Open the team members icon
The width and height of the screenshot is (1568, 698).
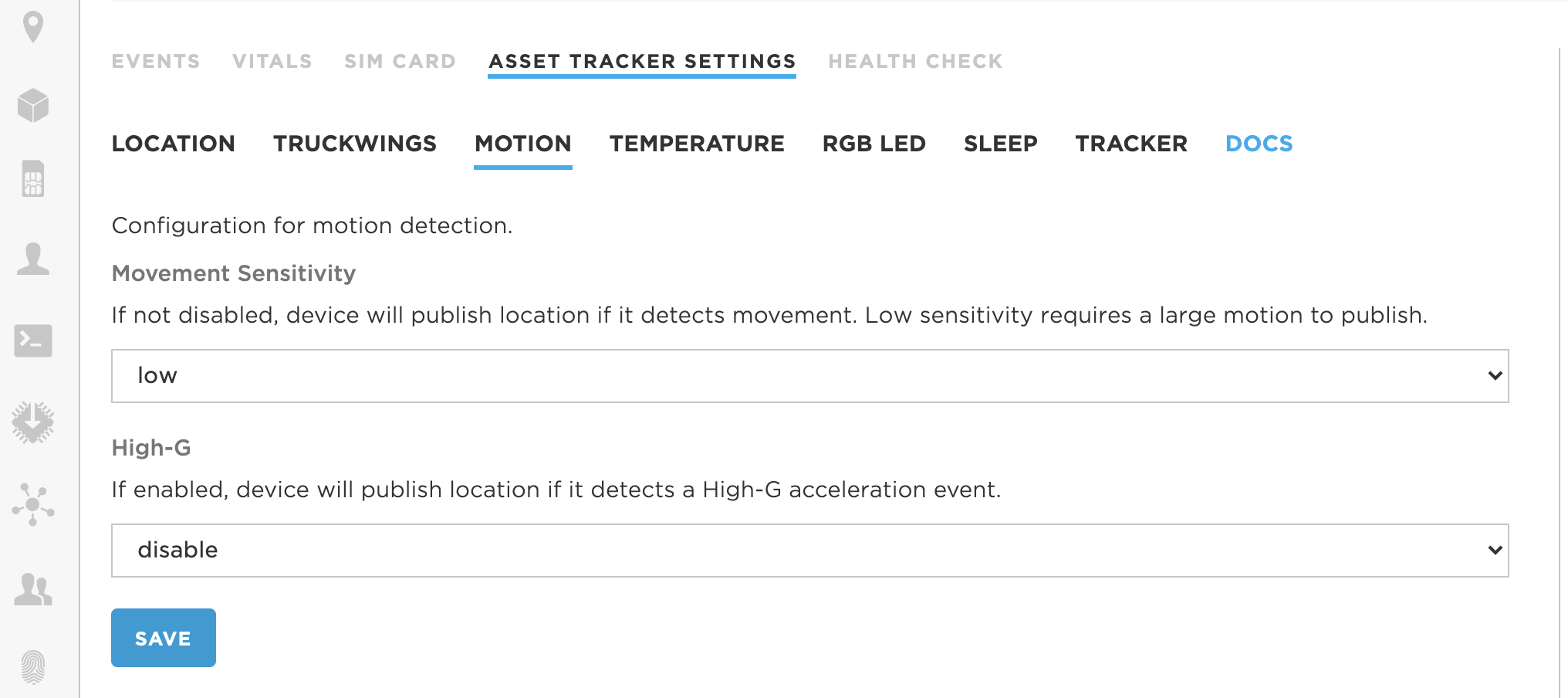33,589
